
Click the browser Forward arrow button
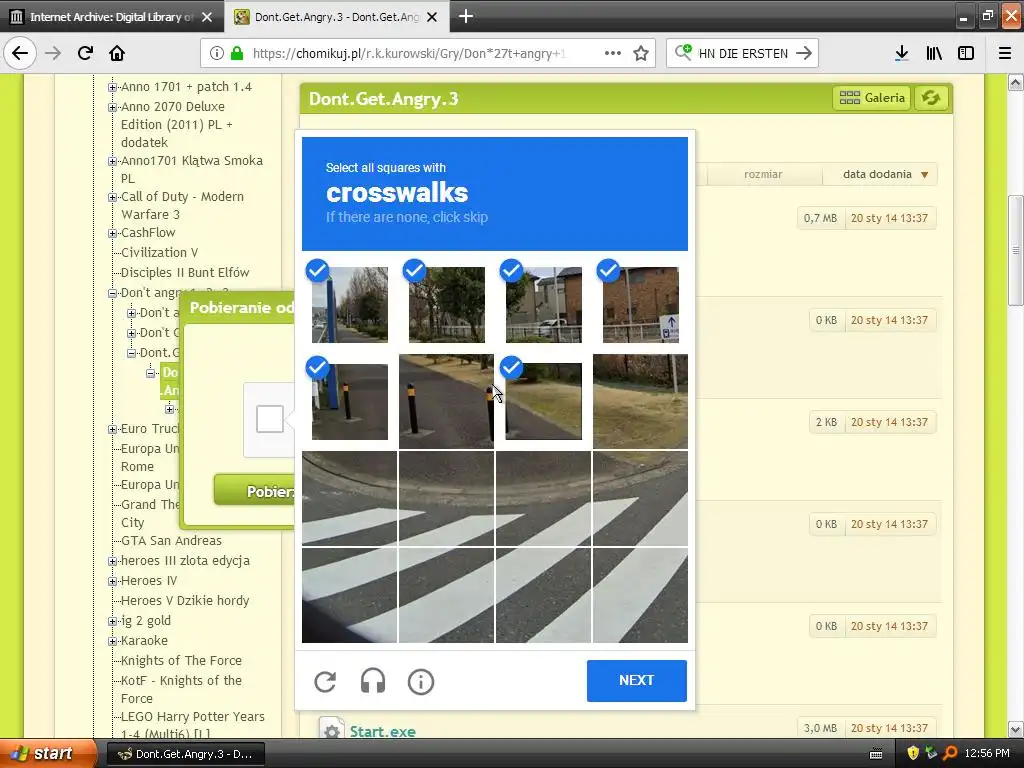click(53, 53)
